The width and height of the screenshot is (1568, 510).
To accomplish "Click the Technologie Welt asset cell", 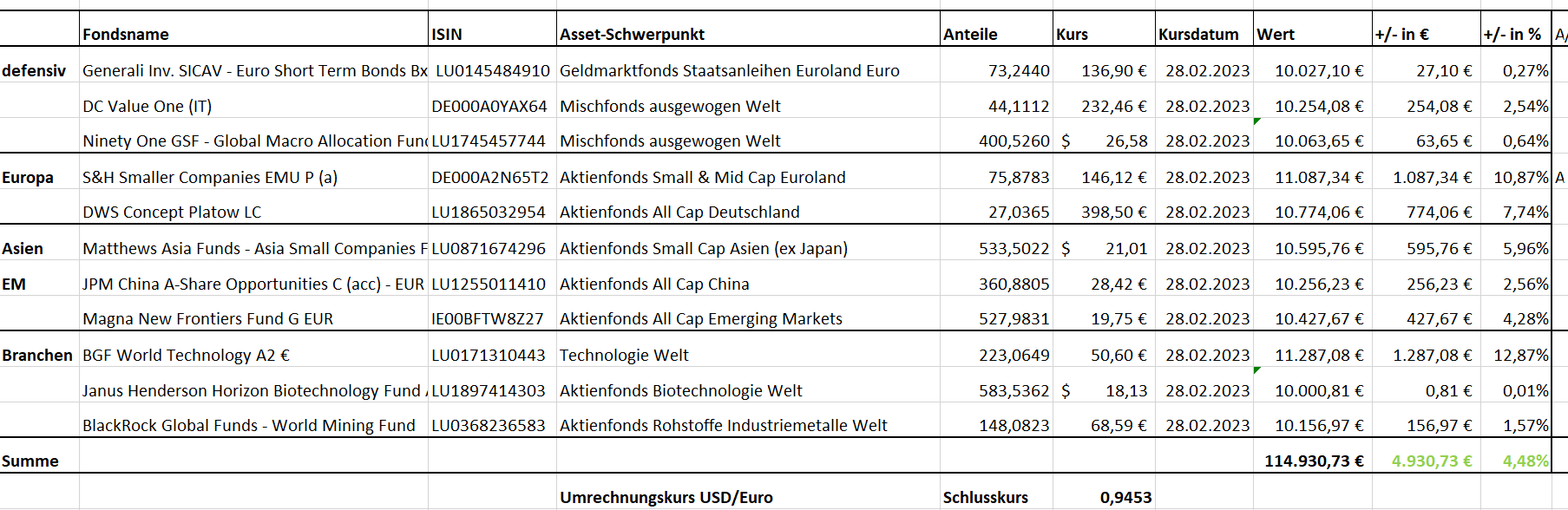I will point(624,356).
